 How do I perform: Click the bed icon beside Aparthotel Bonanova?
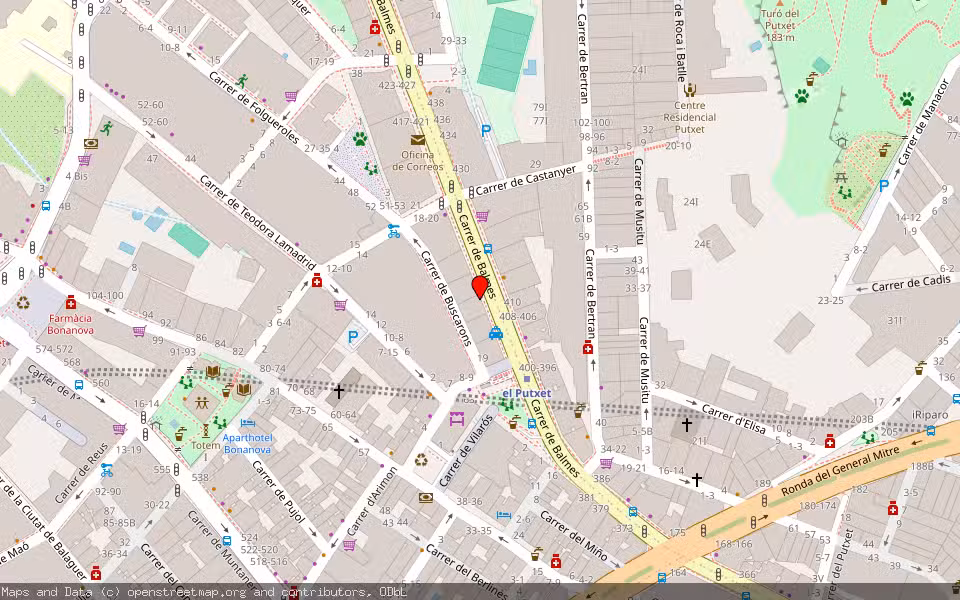248,423
